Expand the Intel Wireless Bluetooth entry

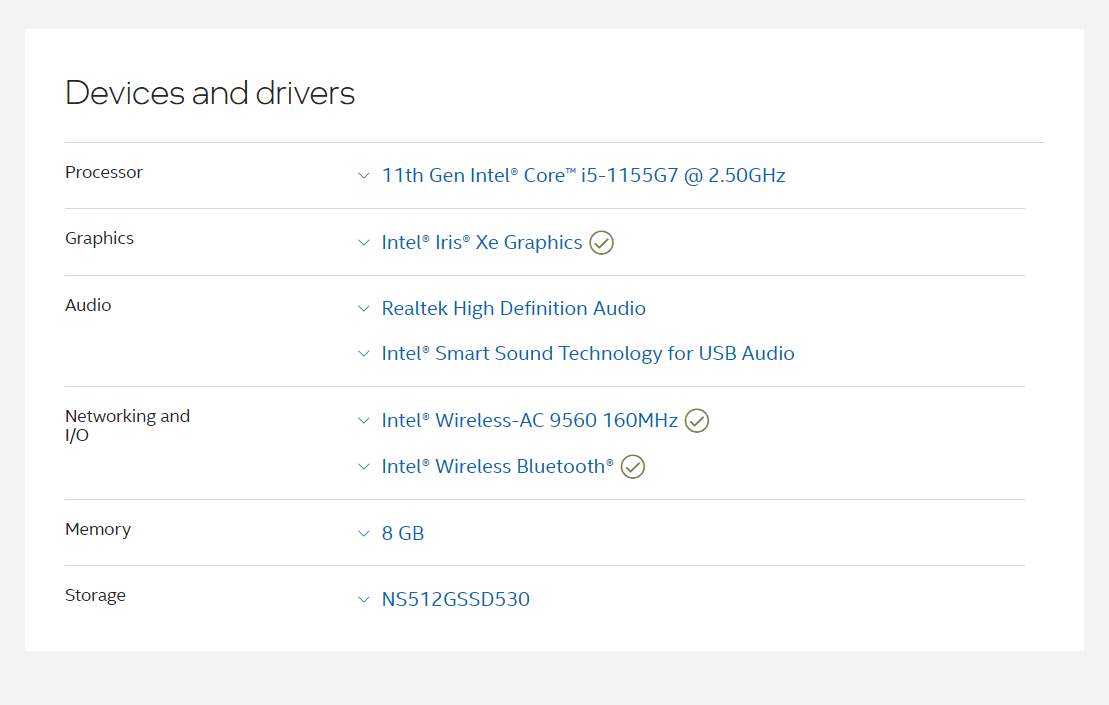tap(364, 467)
